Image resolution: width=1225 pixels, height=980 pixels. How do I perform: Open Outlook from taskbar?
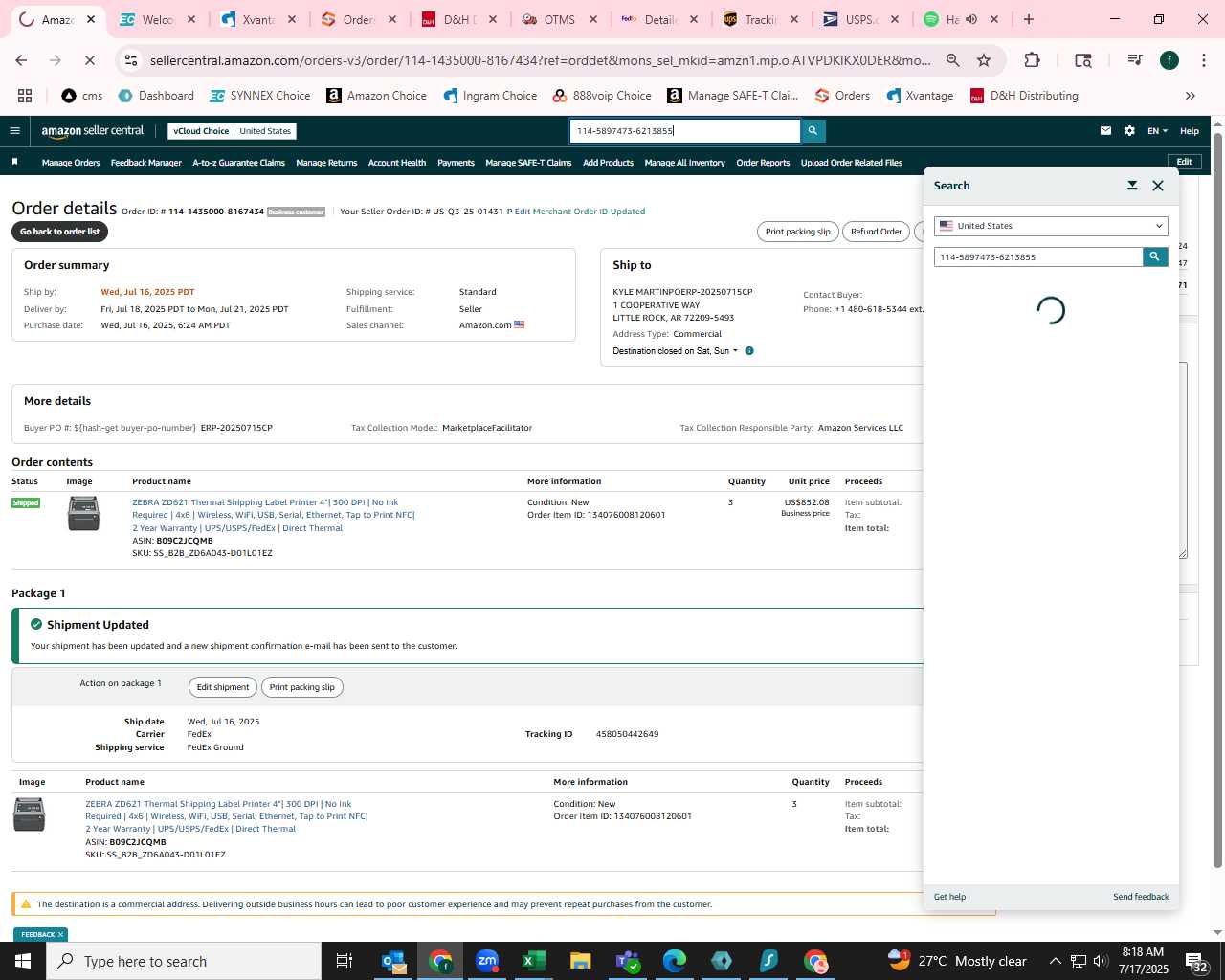(393, 961)
